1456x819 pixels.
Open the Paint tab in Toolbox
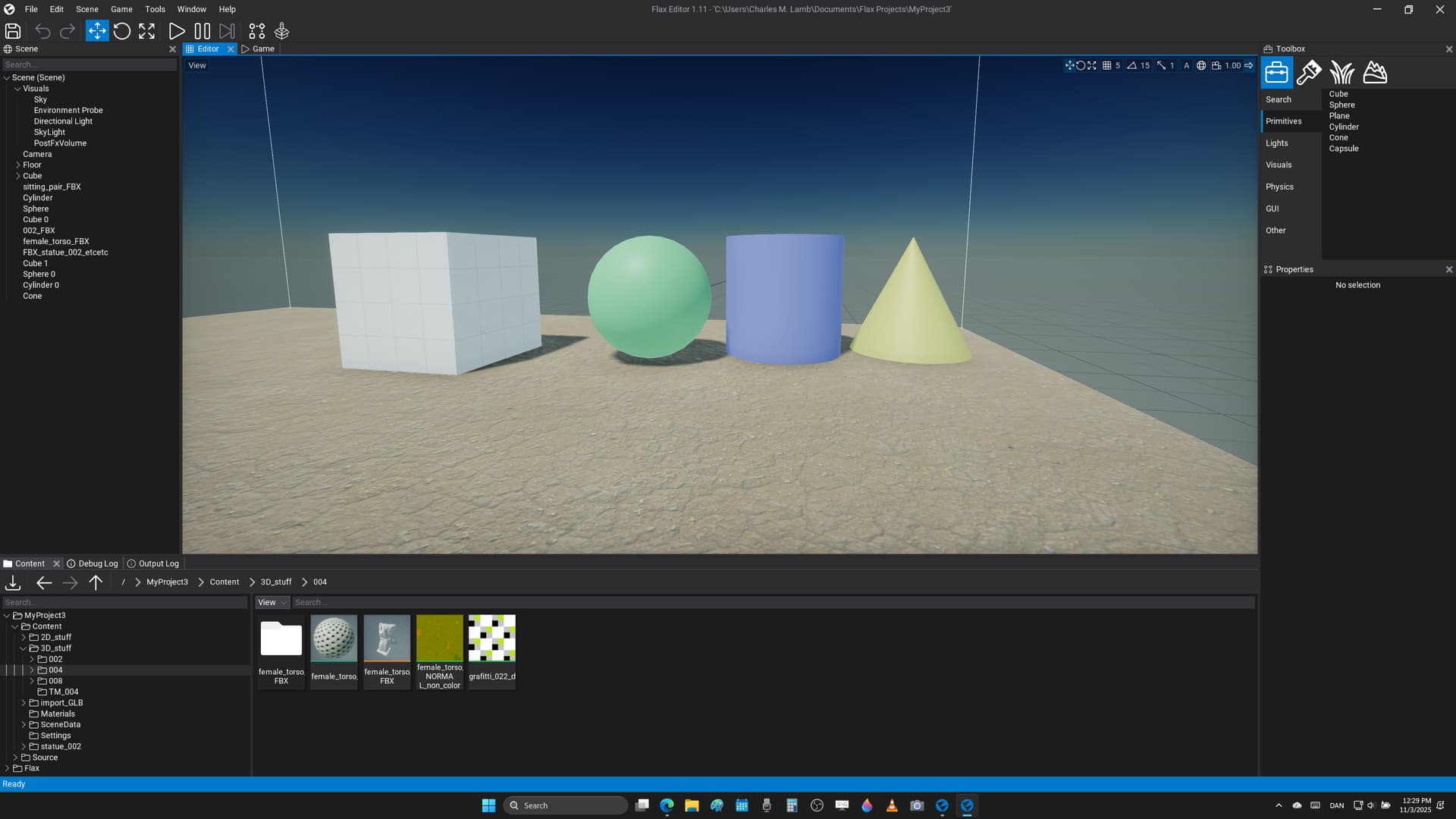click(1309, 73)
